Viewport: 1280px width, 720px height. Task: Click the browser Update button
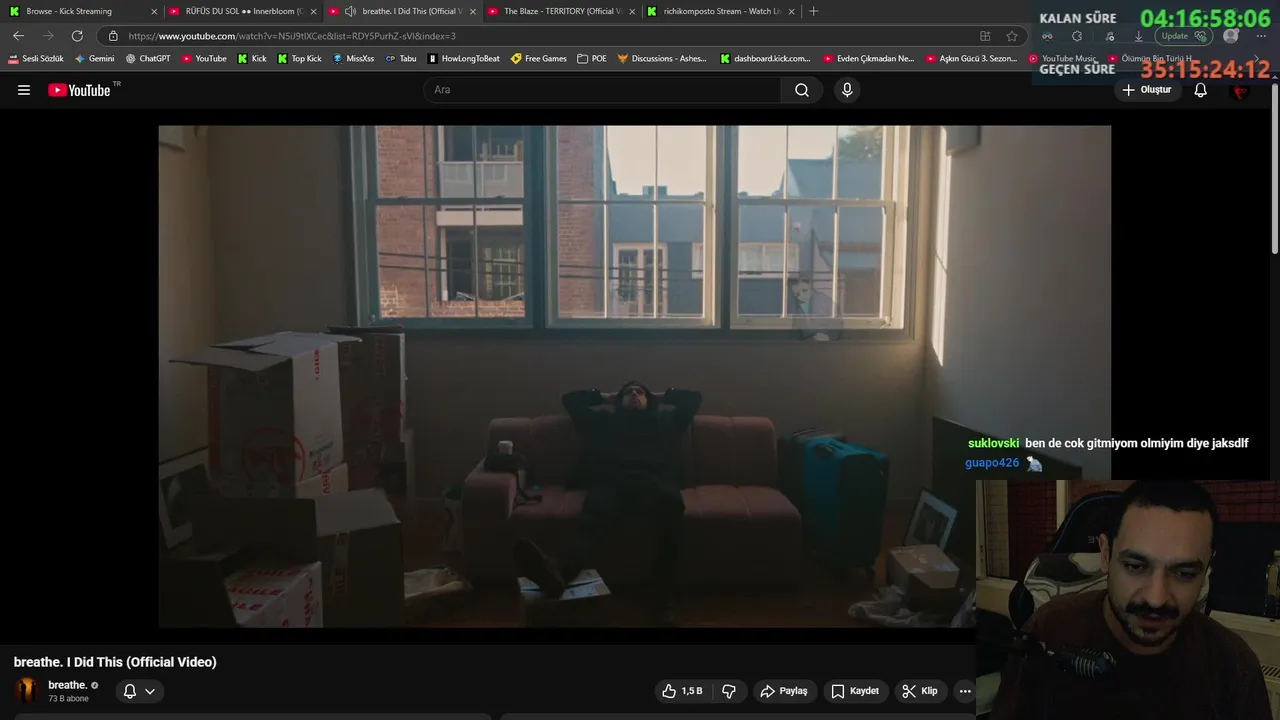1185,36
